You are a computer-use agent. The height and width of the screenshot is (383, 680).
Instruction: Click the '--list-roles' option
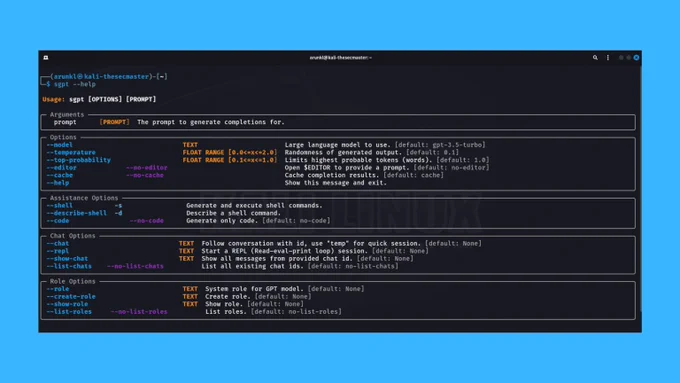tap(69, 312)
